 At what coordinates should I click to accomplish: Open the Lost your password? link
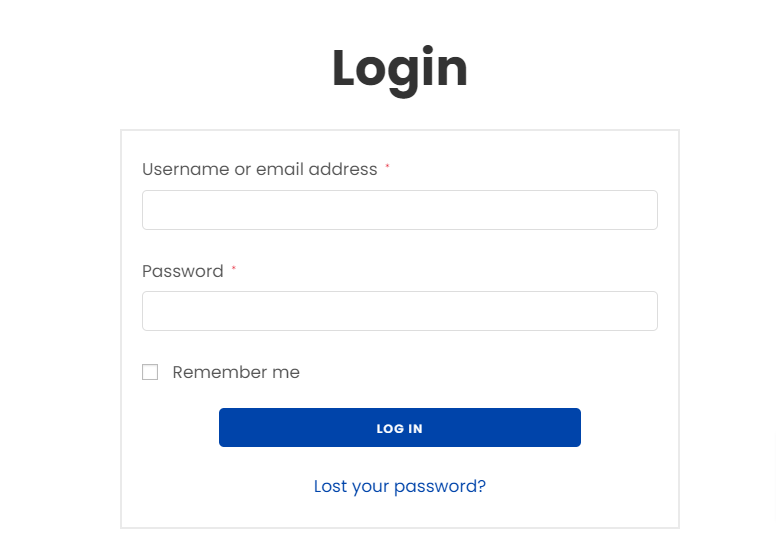pyautogui.click(x=399, y=486)
